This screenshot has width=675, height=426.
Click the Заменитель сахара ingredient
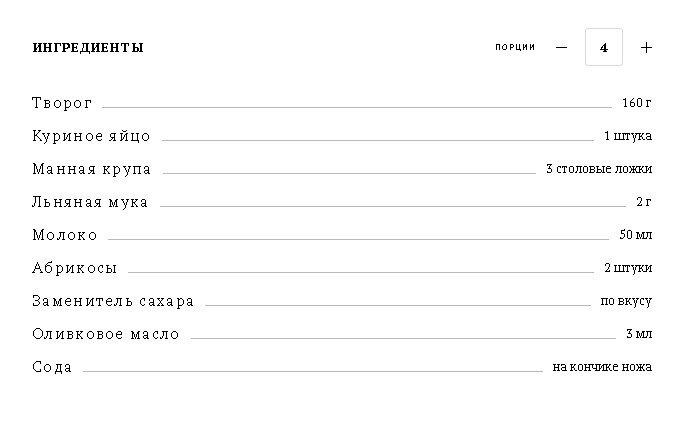113,301
